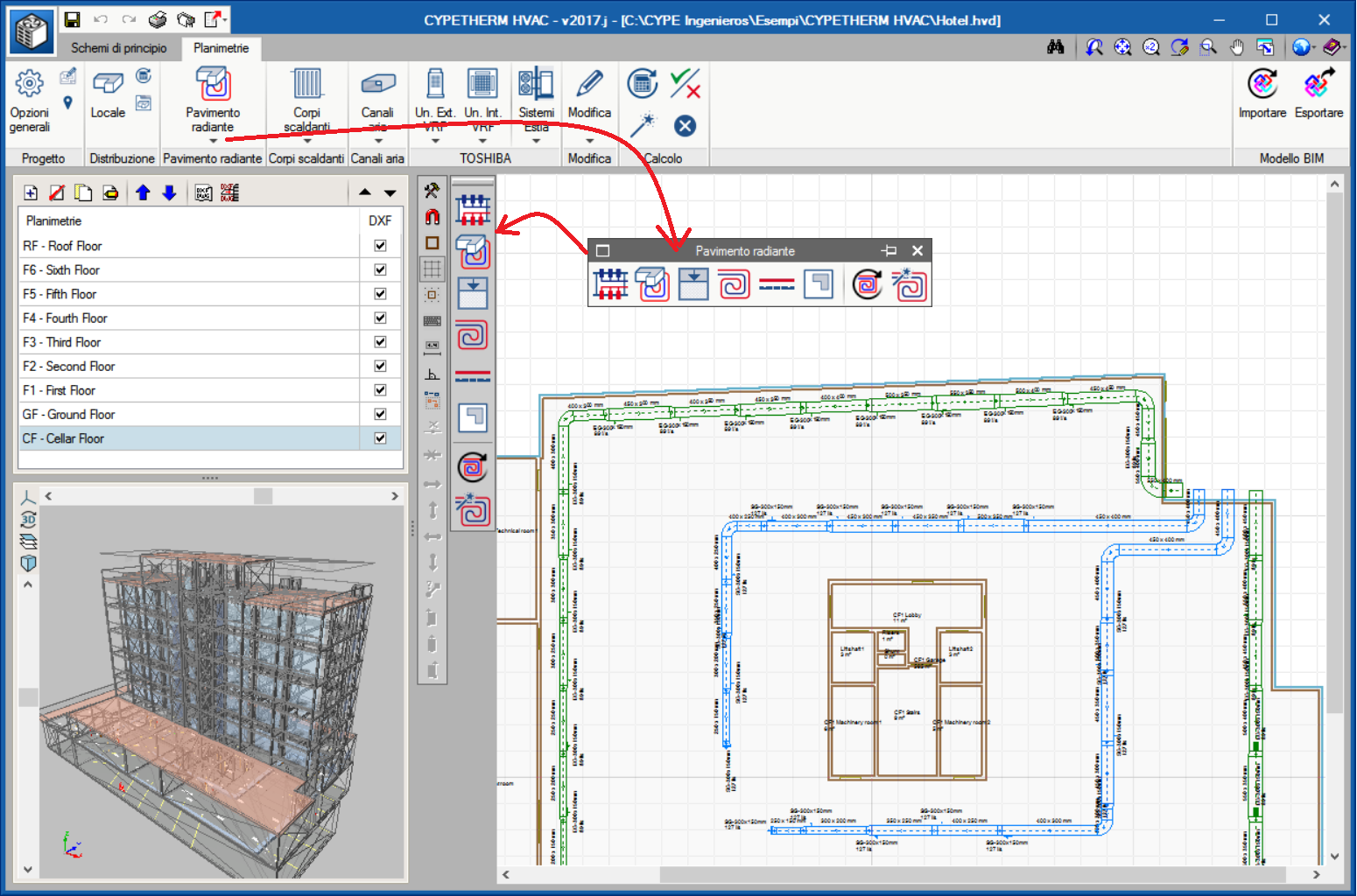Click the Save disk icon in title bar
The height and width of the screenshot is (896, 1357).
[x=73, y=19]
